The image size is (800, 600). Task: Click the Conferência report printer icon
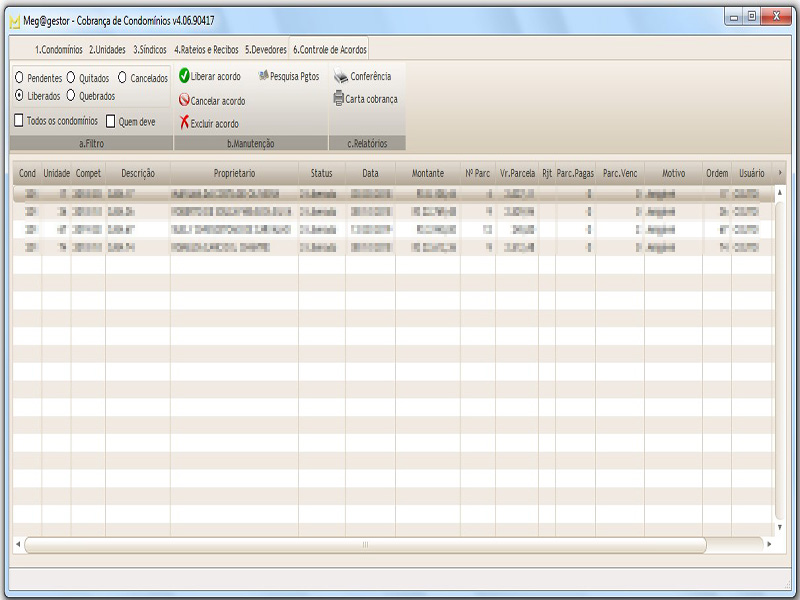[x=341, y=76]
